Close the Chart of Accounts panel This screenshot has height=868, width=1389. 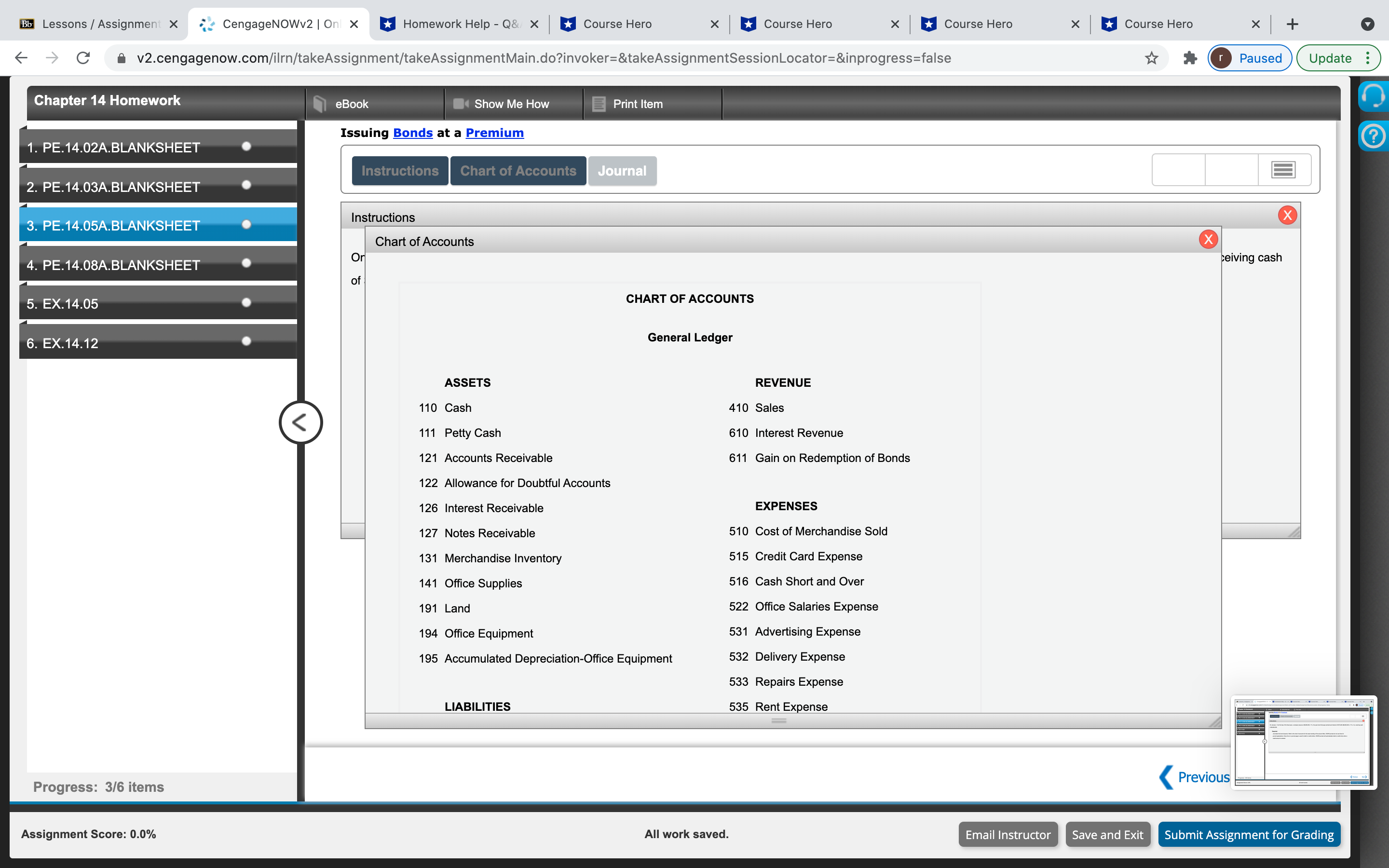(x=1208, y=239)
